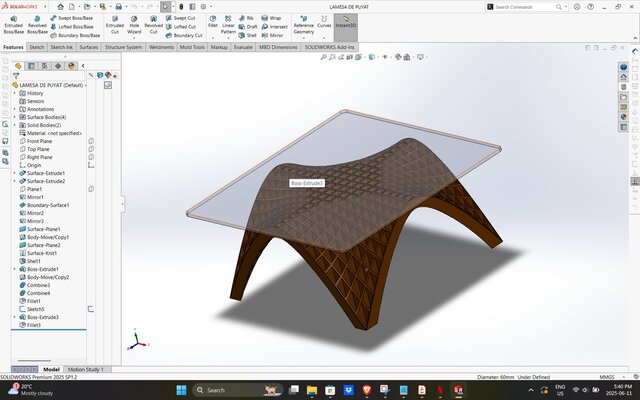Click the Mirror feature tool
640x400 pixels.
[x=269, y=33]
